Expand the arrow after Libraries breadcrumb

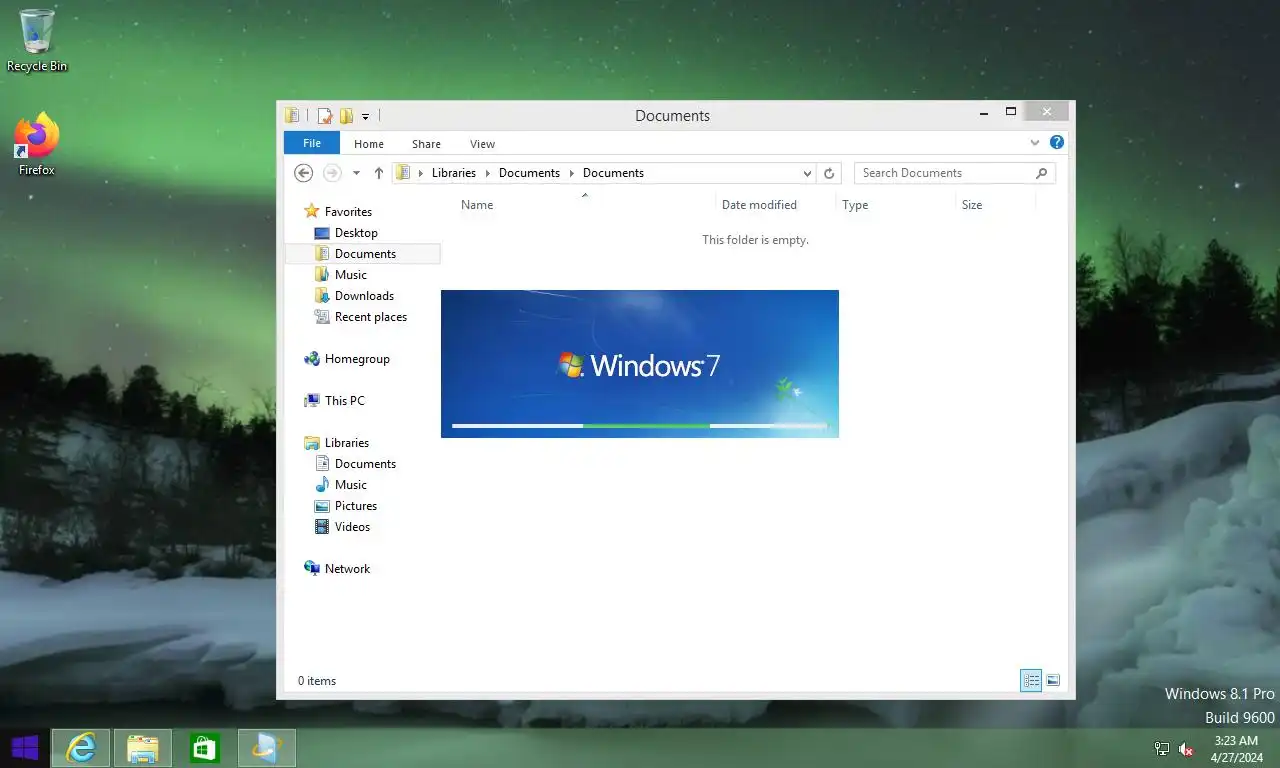[487, 173]
